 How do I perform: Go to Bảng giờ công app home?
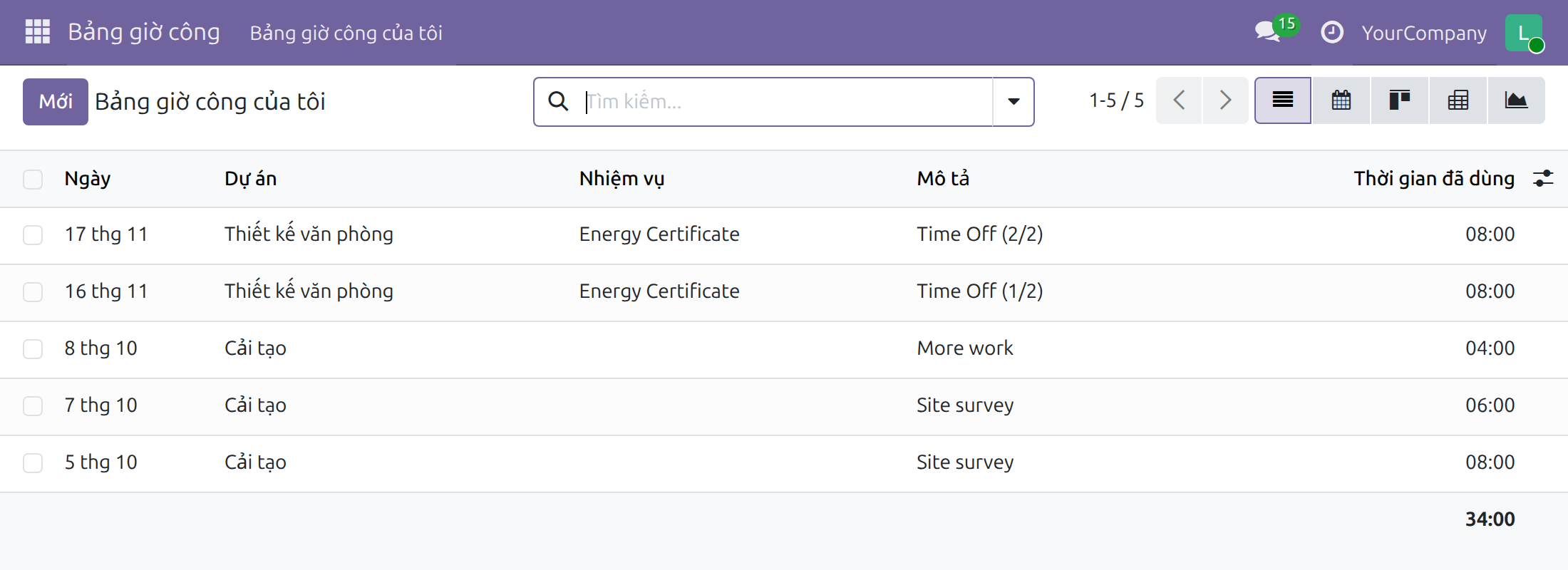144,32
